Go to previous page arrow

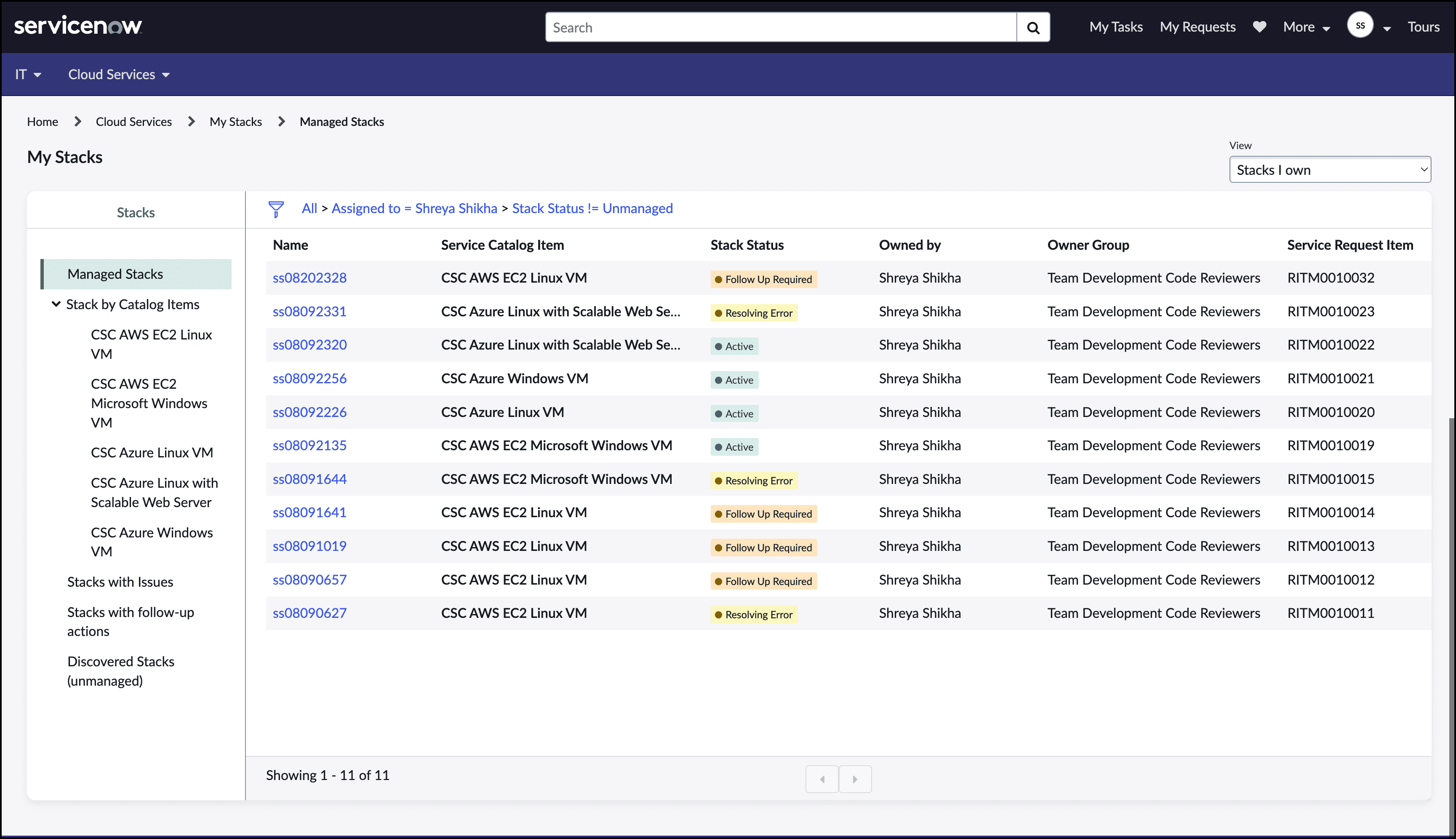822,779
